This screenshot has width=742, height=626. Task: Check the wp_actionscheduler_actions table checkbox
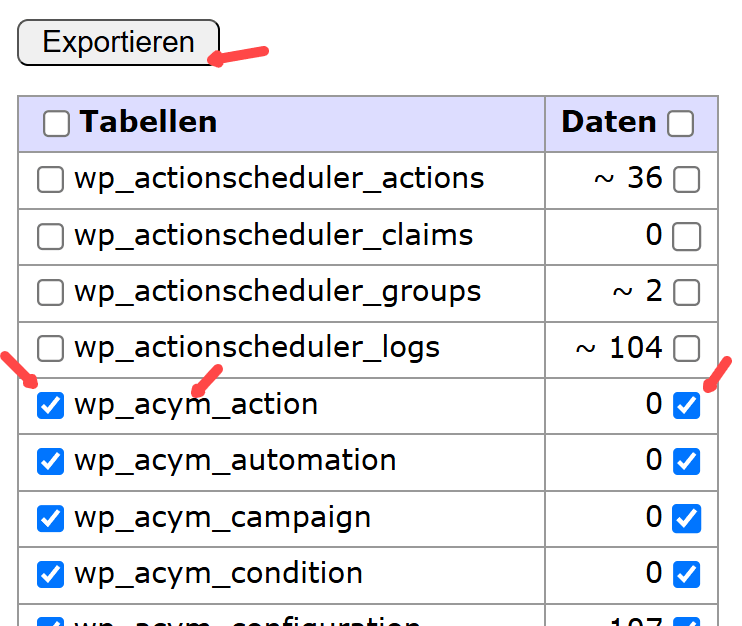[50, 180]
